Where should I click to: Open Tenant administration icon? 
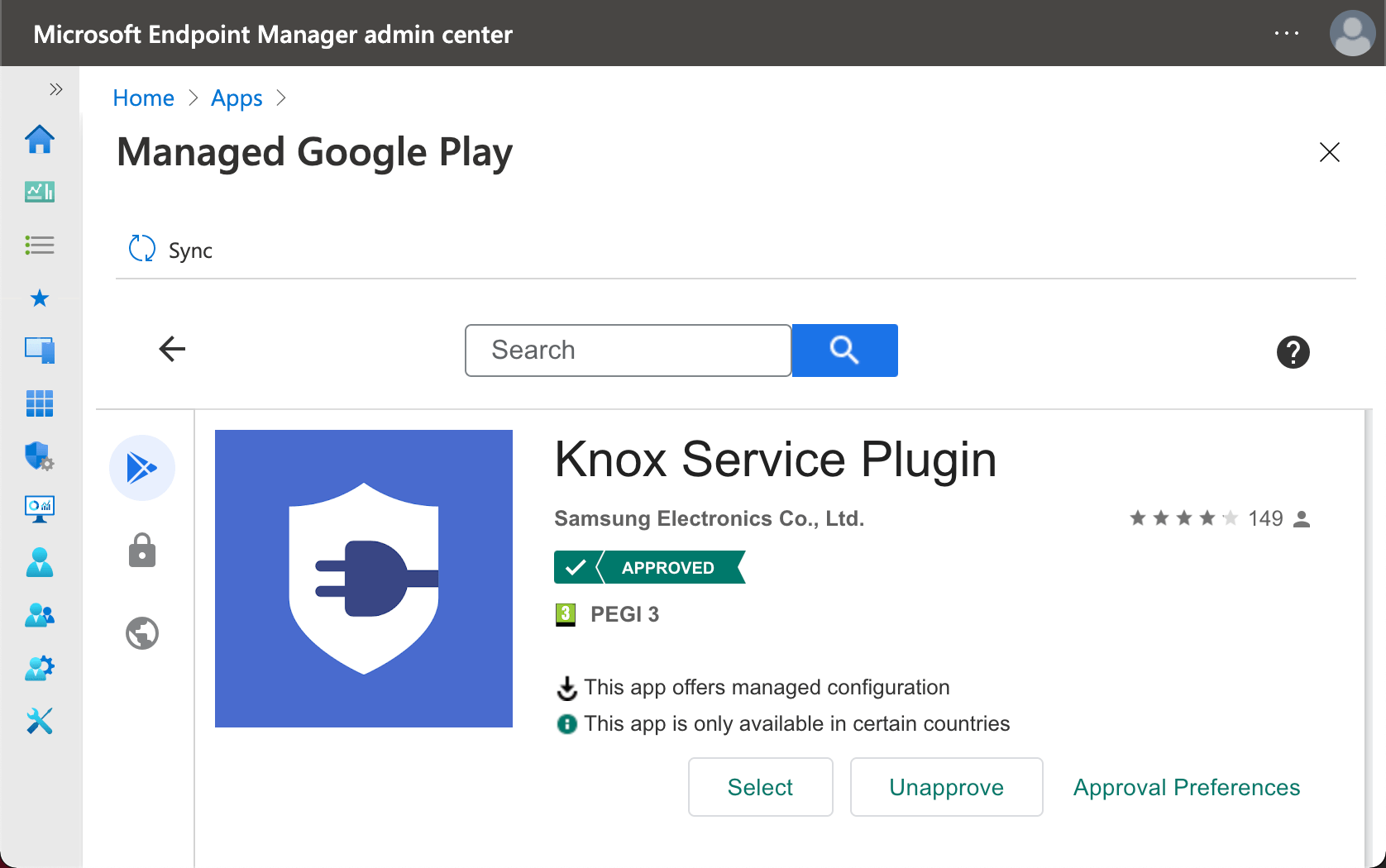tap(40, 668)
